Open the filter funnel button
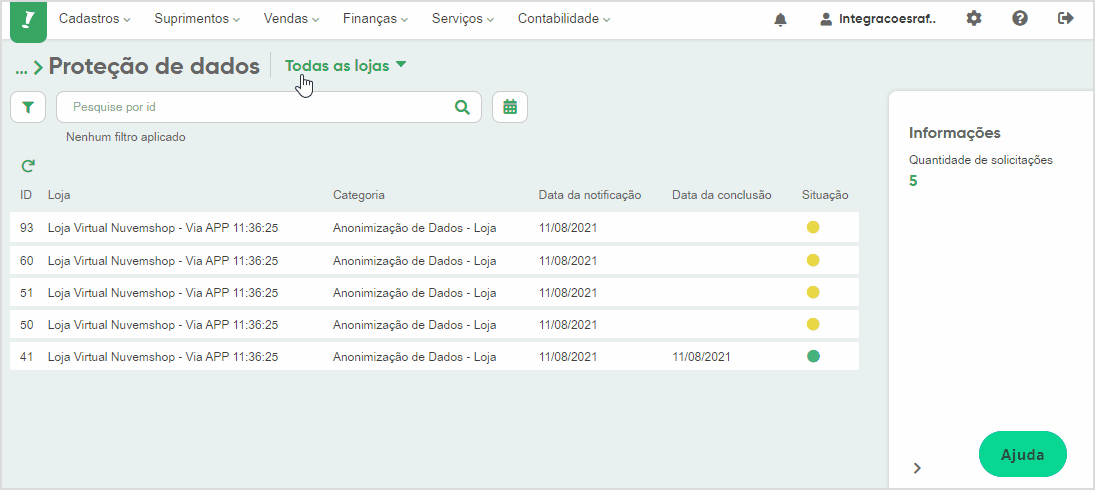Image resolution: width=1095 pixels, height=490 pixels. pyautogui.click(x=28, y=107)
